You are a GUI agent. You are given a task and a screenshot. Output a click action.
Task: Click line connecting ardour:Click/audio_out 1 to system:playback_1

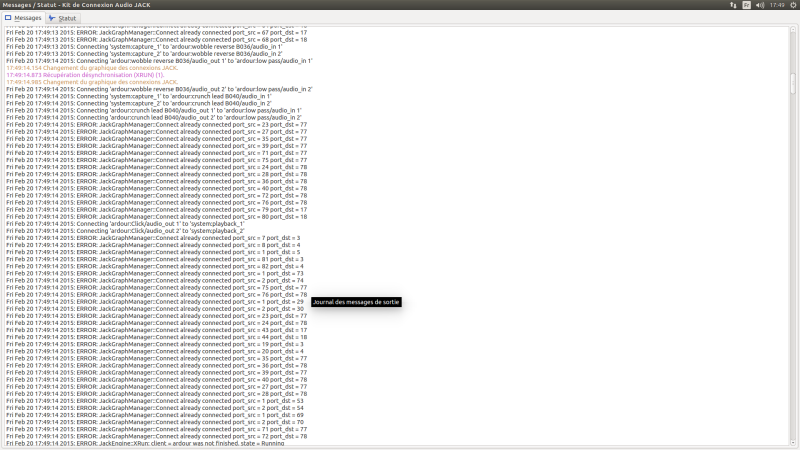click(x=126, y=224)
